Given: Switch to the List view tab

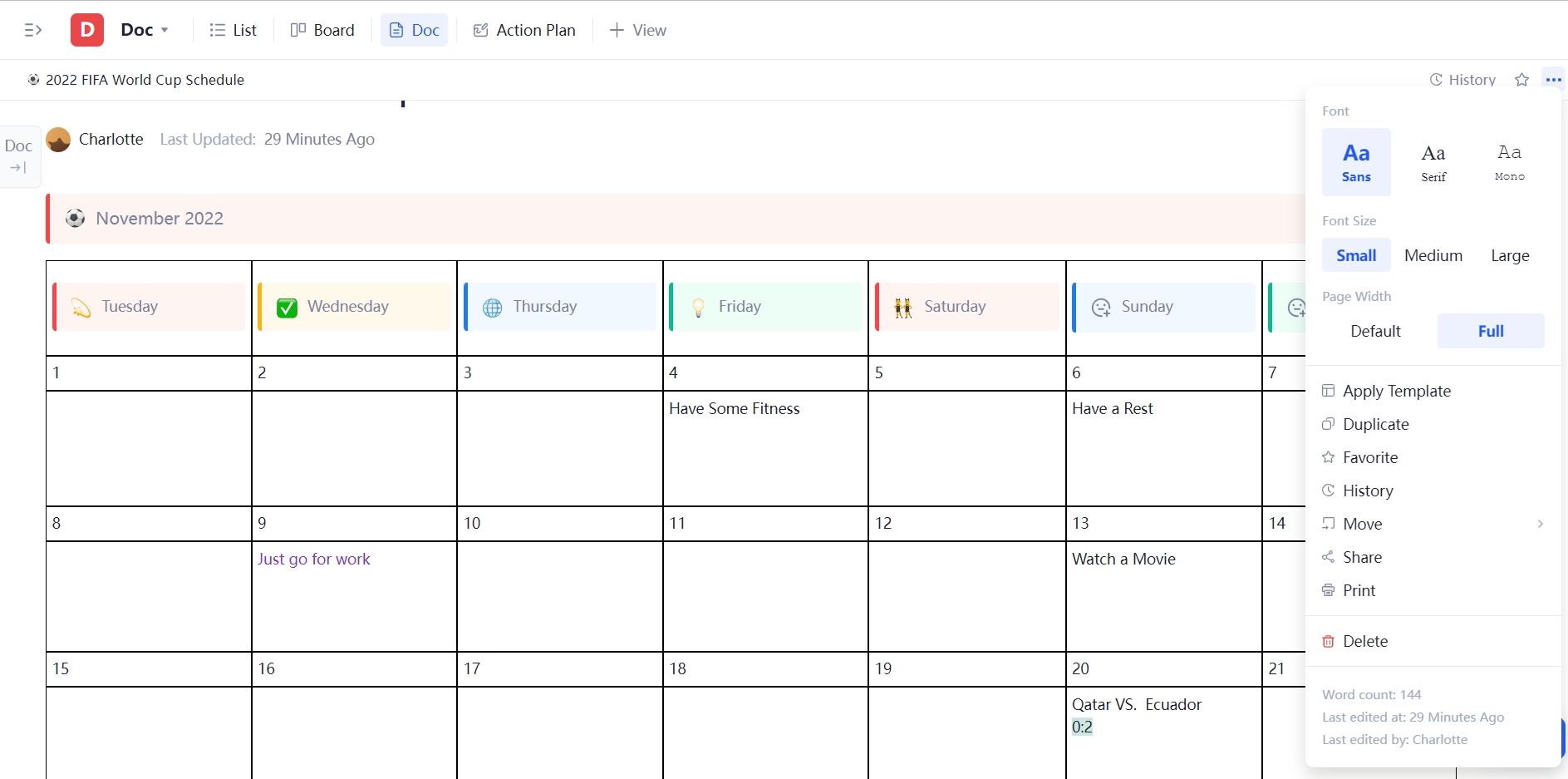Looking at the screenshot, I should [x=233, y=30].
